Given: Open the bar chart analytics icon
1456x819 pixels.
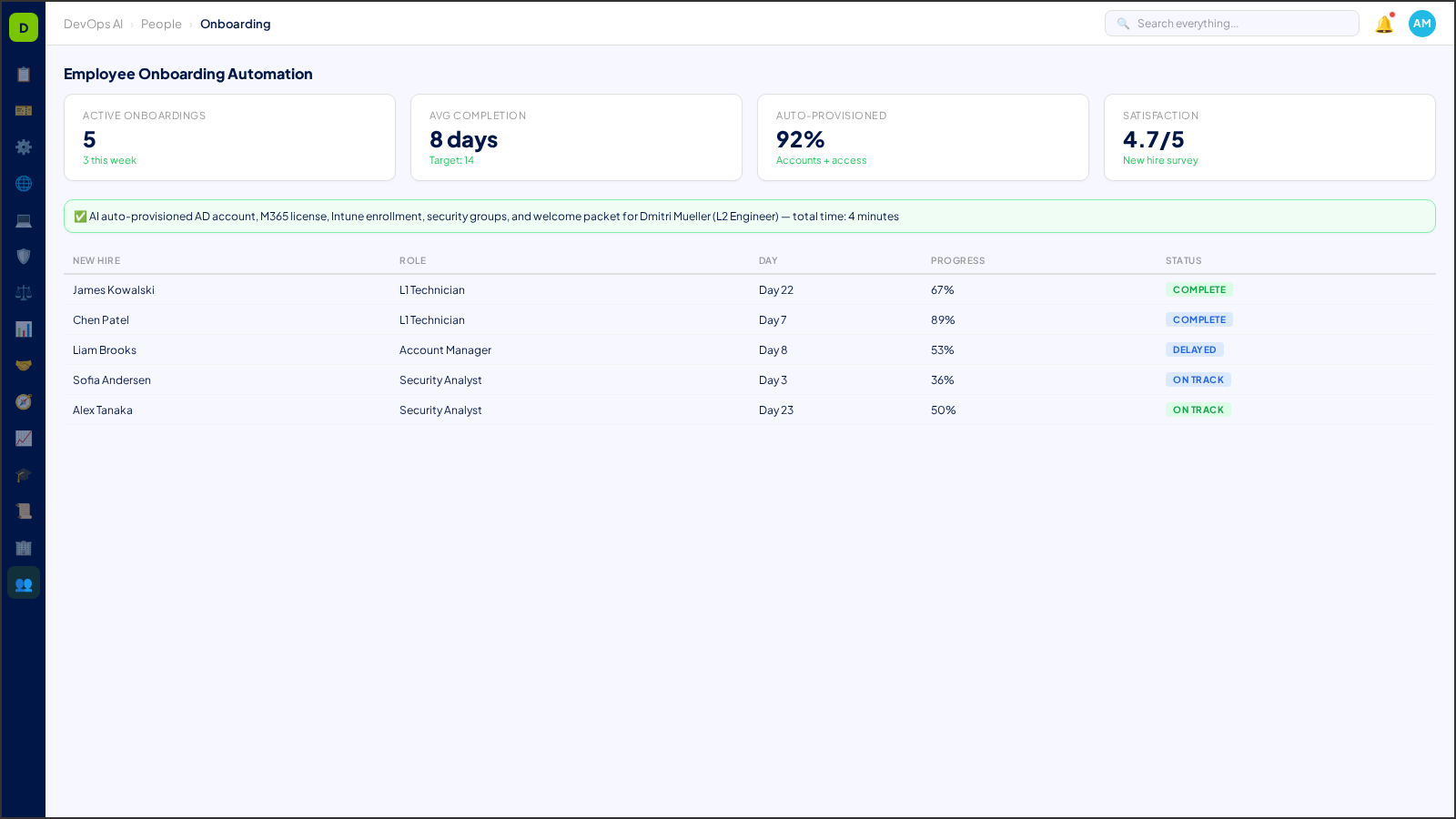Looking at the screenshot, I should pyautogui.click(x=24, y=329).
